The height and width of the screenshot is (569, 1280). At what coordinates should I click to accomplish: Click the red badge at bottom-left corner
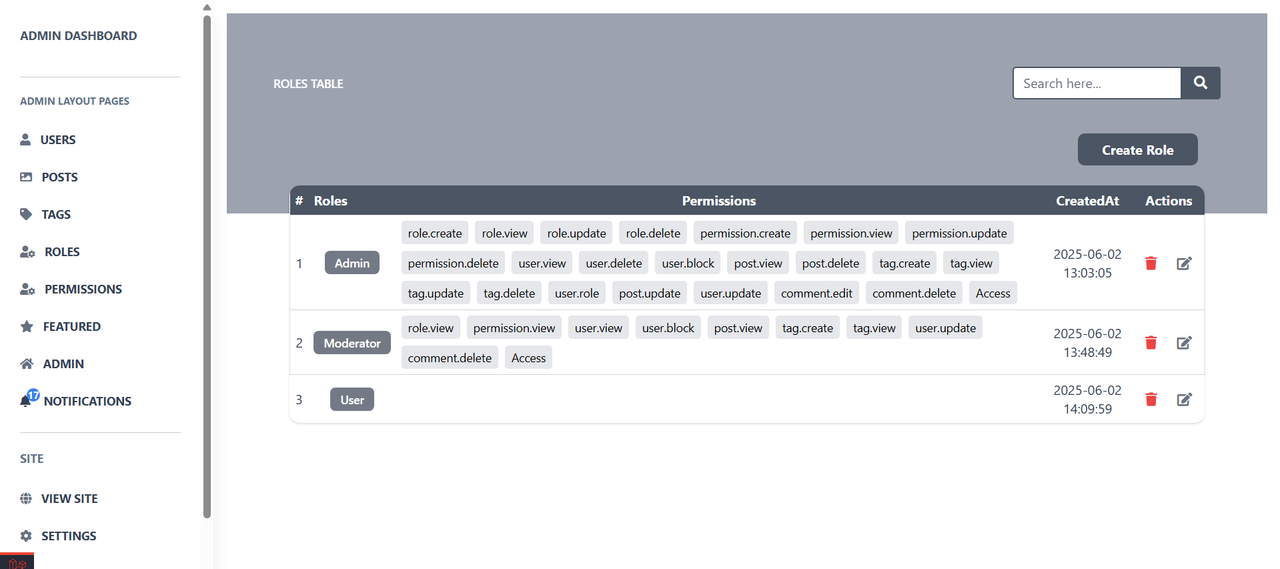click(17, 561)
